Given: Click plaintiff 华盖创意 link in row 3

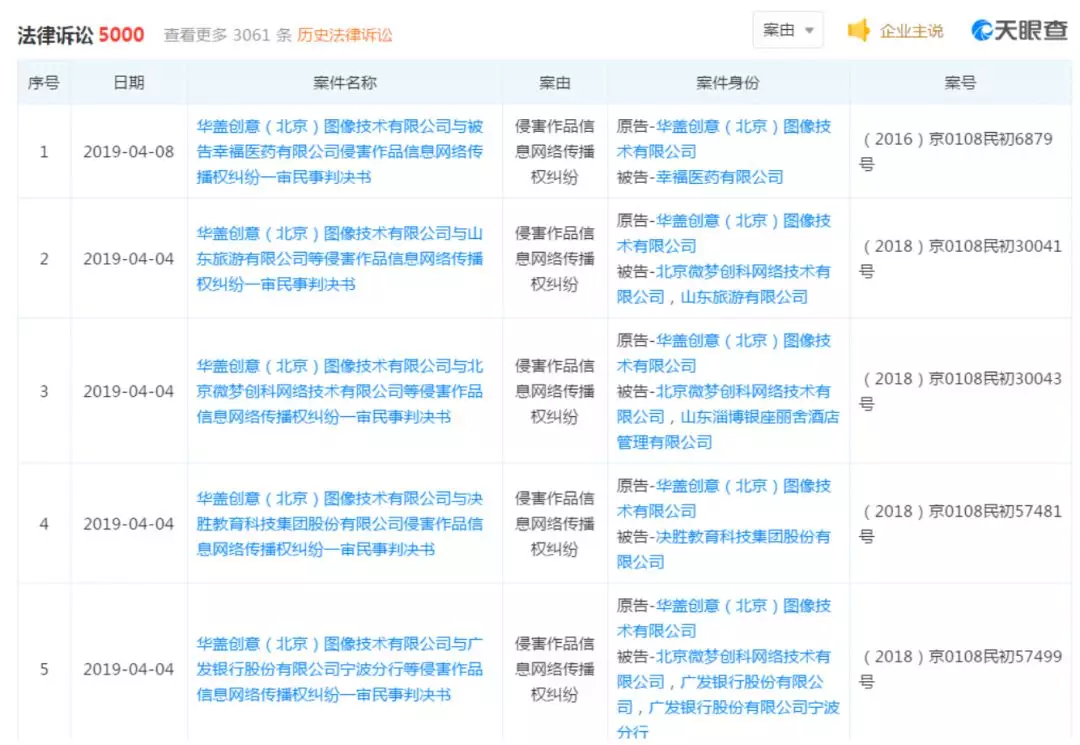Looking at the screenshot, I should coord(742,341).
